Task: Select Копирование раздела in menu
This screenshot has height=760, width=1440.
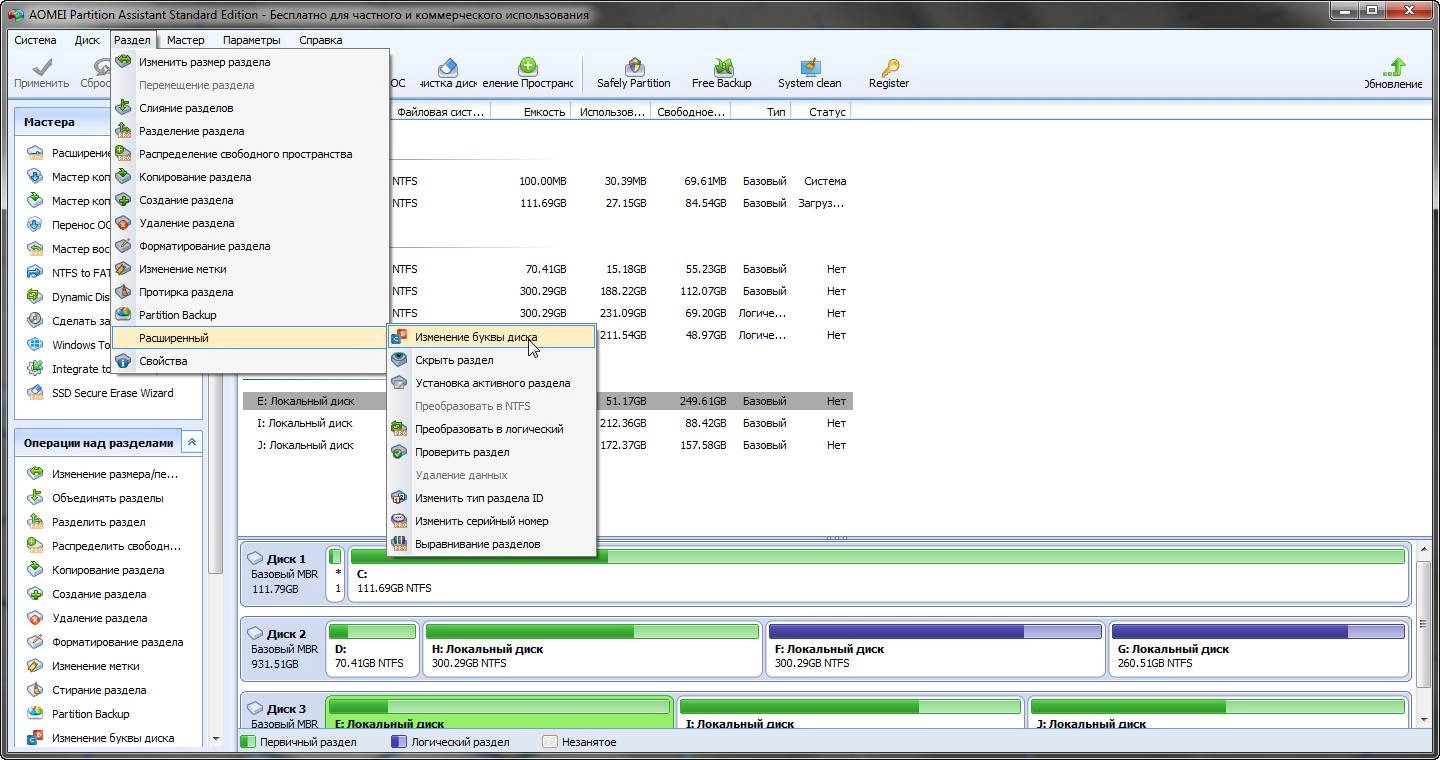Action: [250, 177]
